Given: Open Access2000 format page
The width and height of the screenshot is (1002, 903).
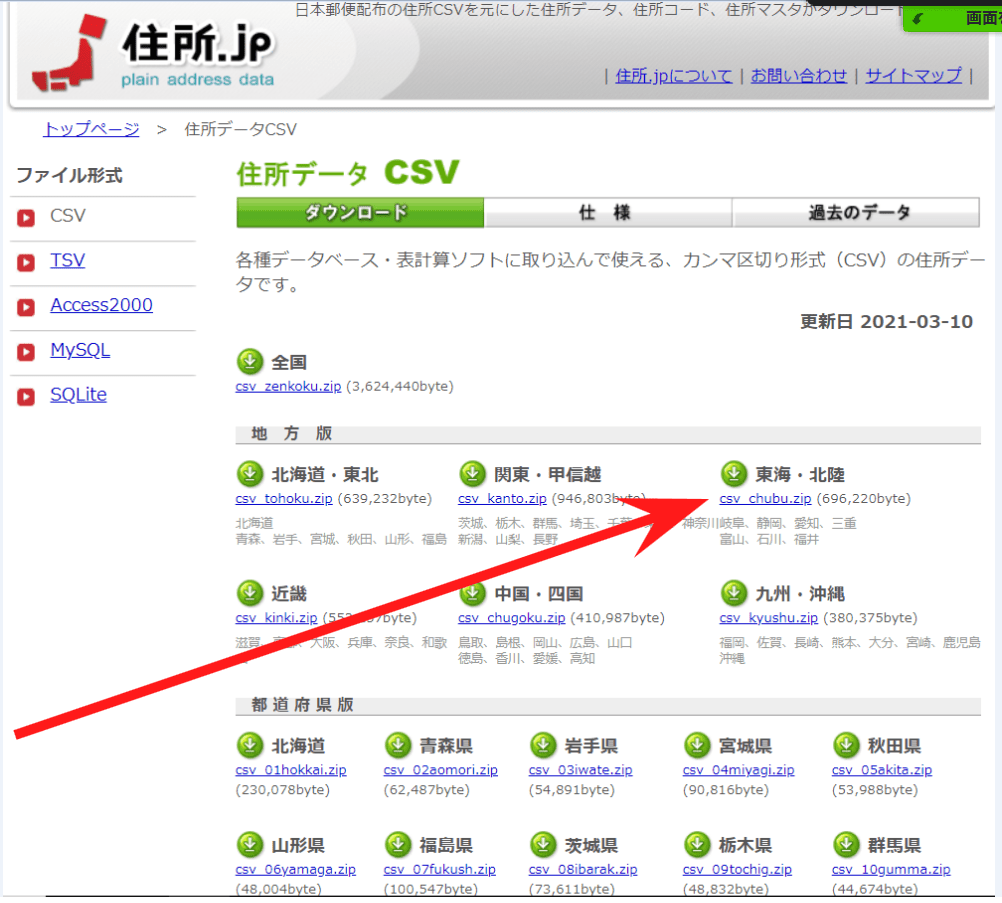Looking at the screenshot, I should tap(101, 305).
